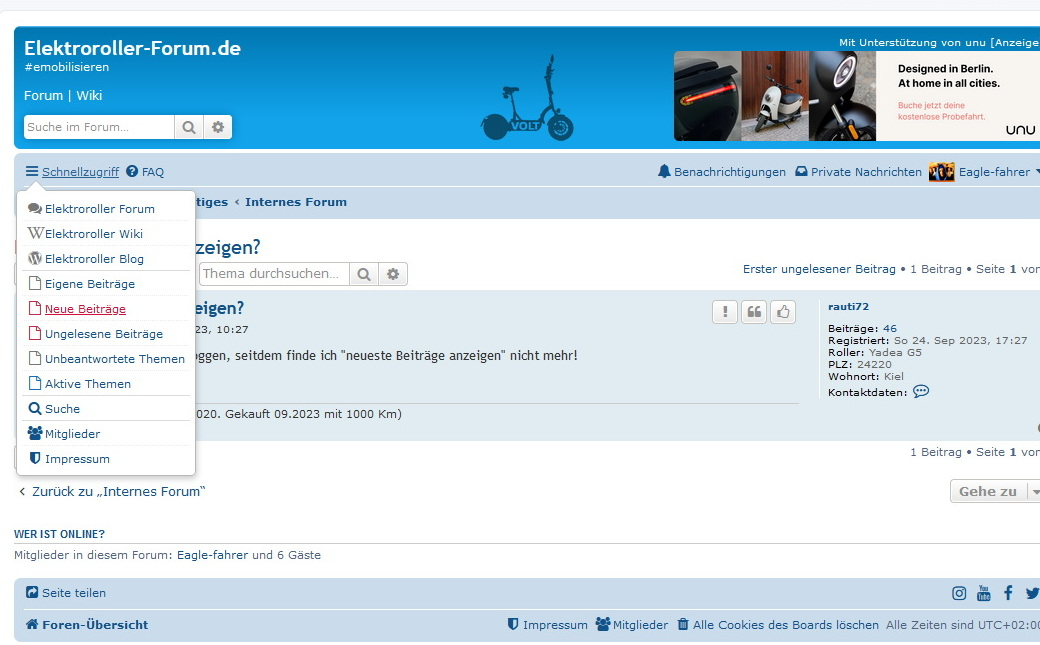Screen dimensions: 1040x645
Task: Open rauti72's contact details speech bubble
Action: tap(921, 392)
